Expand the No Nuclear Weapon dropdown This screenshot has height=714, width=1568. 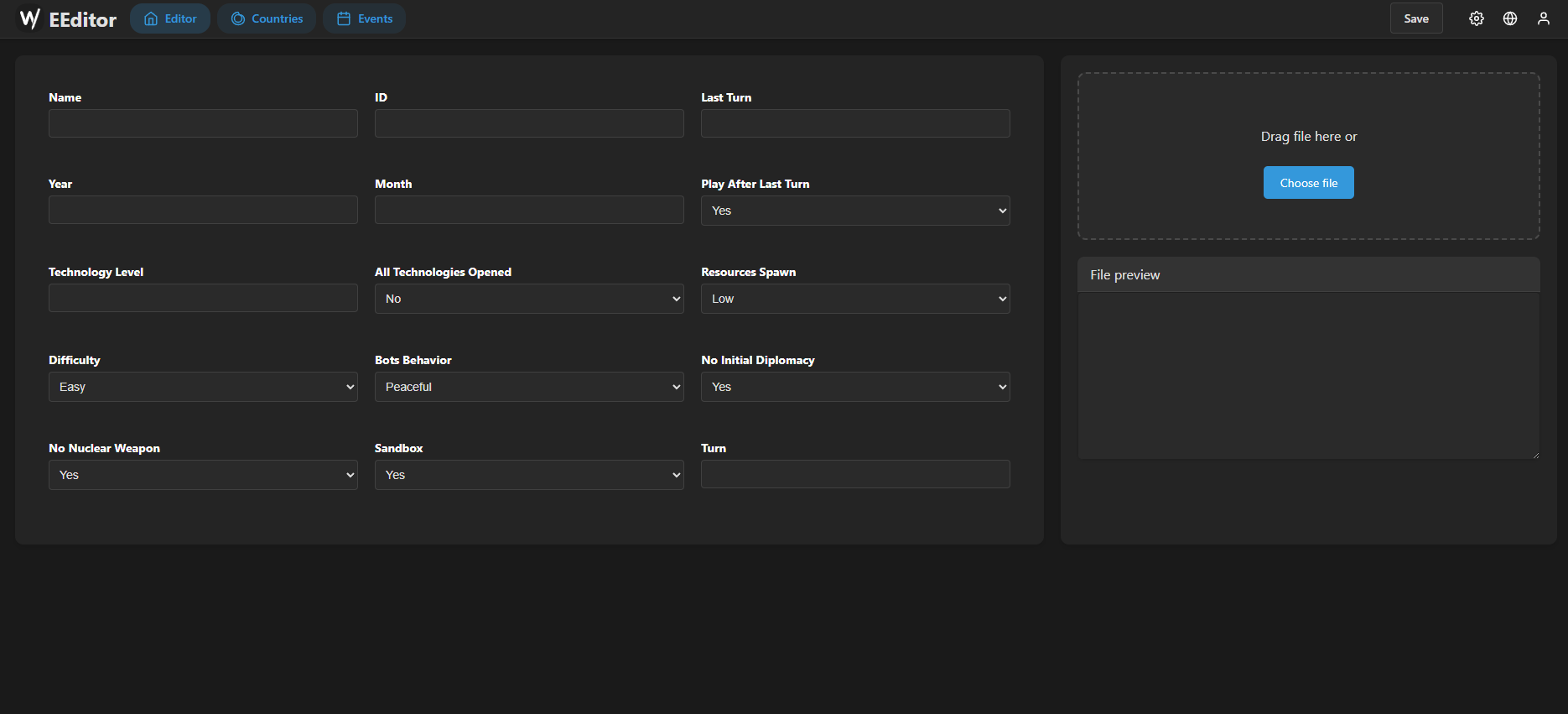[x=203, y=475]
